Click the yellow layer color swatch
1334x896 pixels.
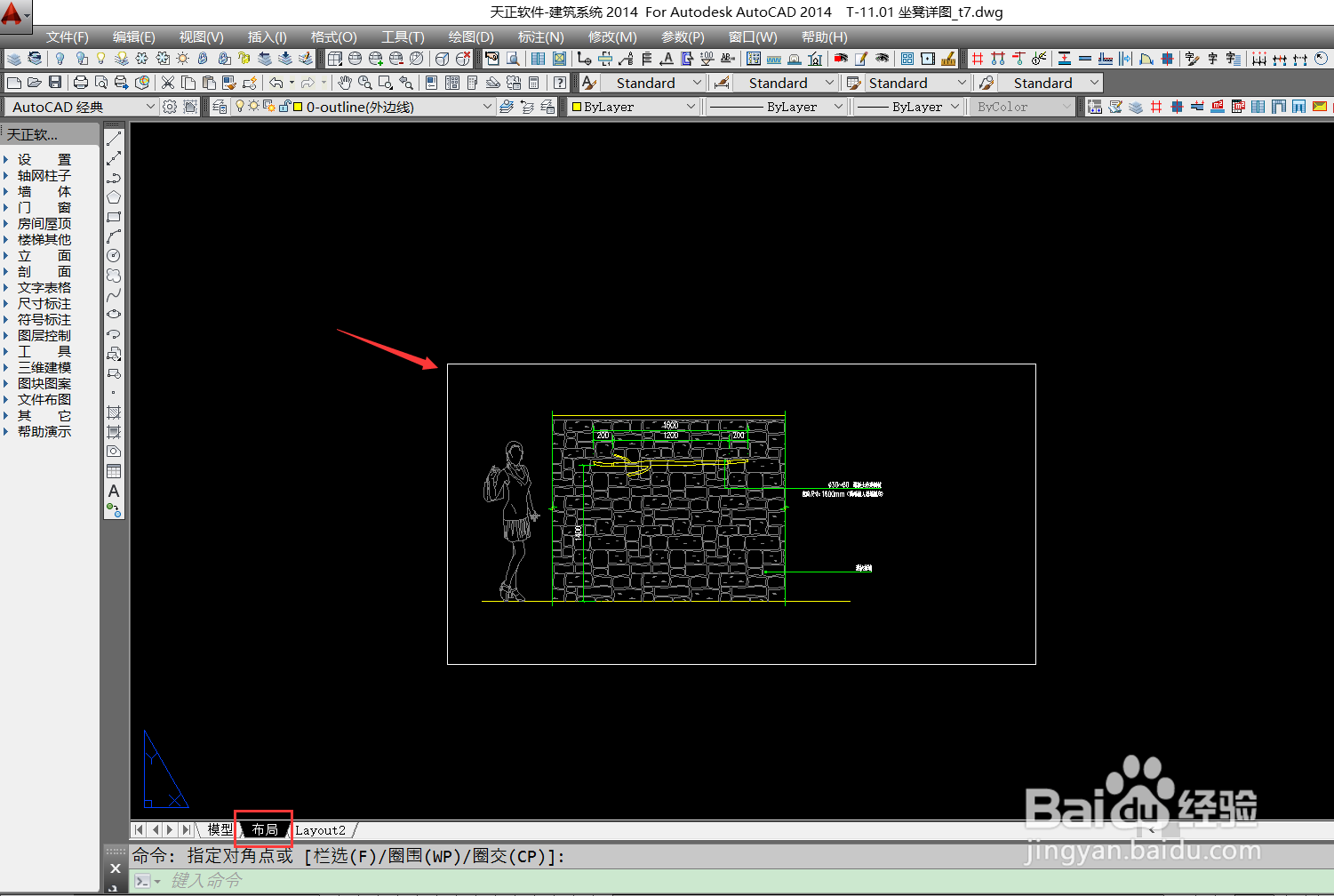coord(299,107)
